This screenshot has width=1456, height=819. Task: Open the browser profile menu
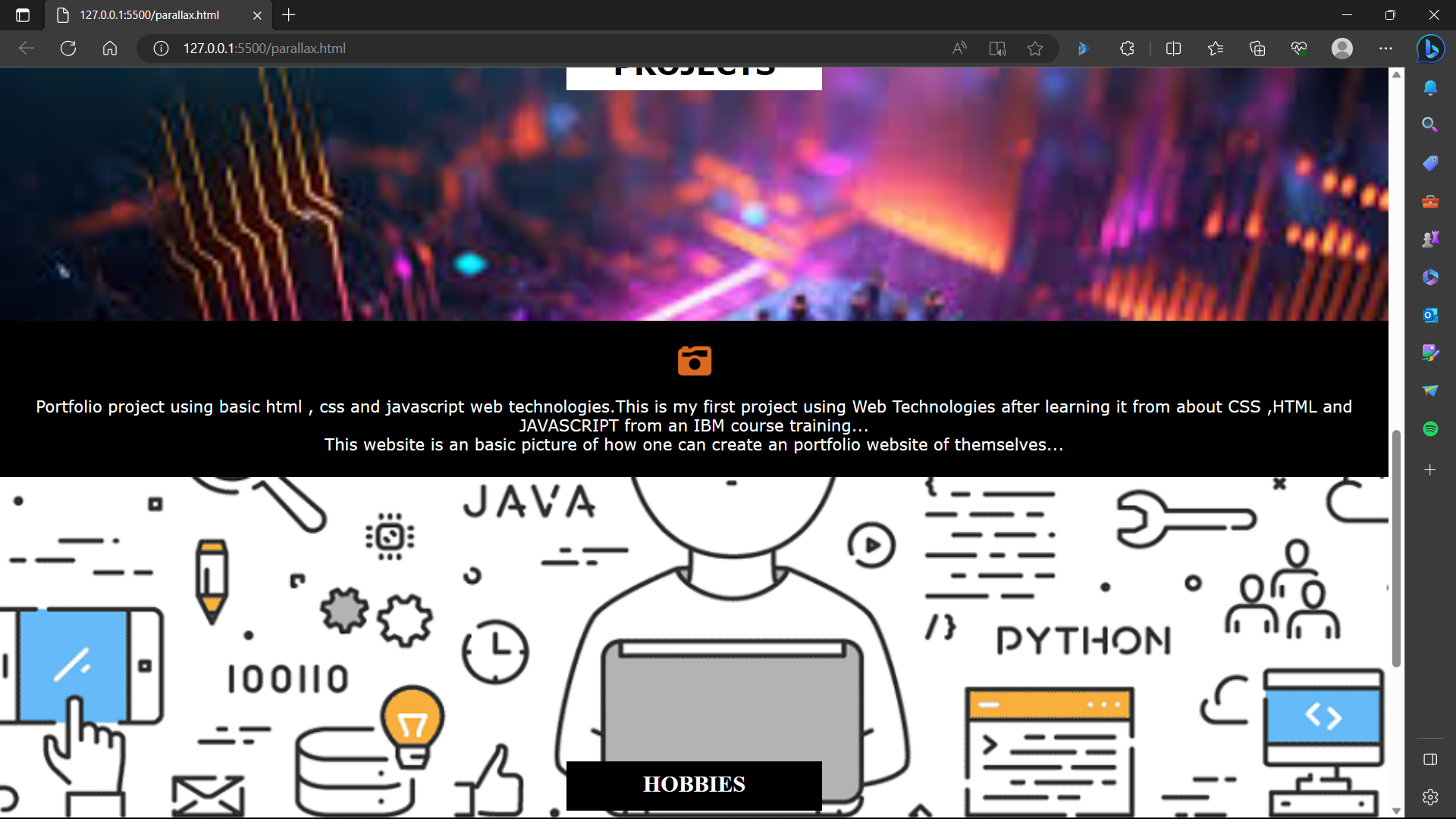click(1342, 48)
